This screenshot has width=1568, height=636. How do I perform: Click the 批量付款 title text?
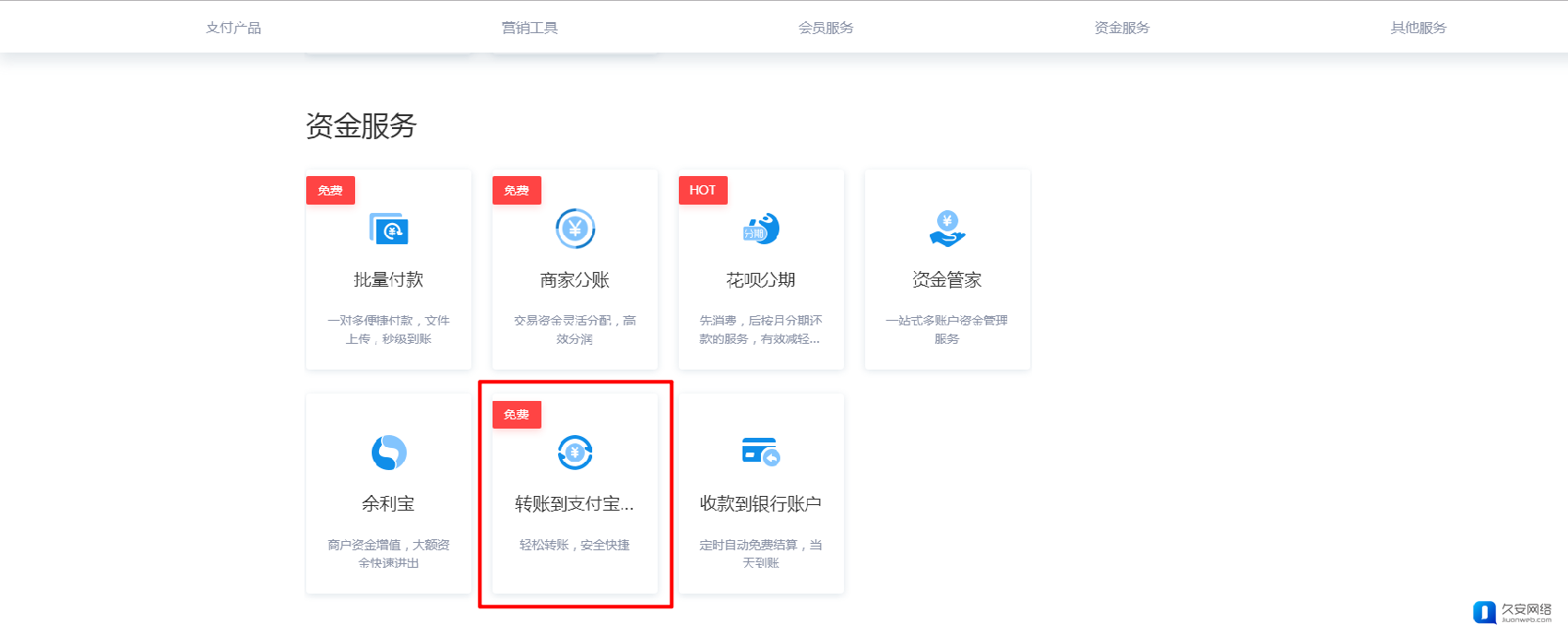[388, 280]
